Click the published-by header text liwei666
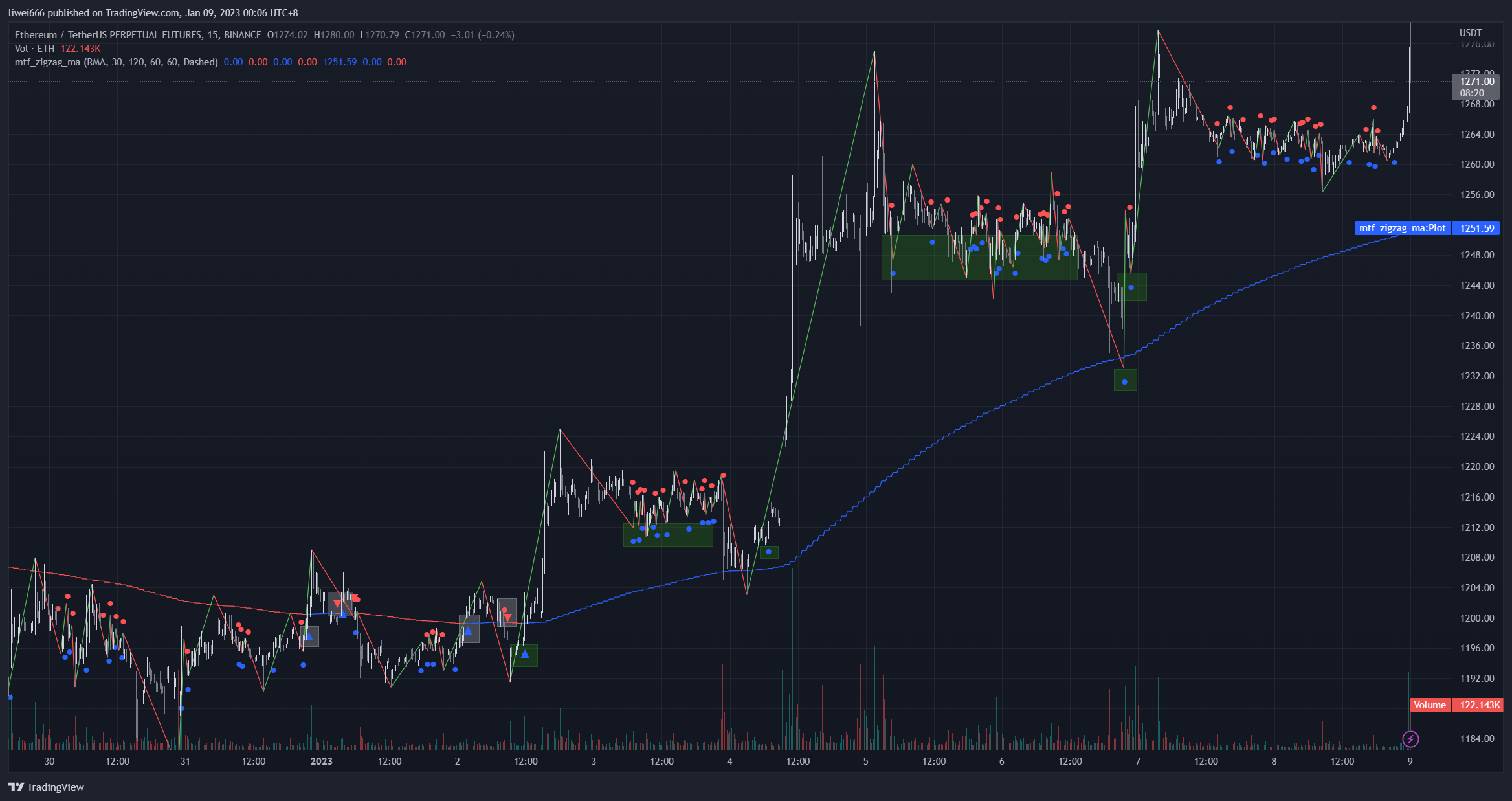The image size is (1512, 801). point(26,13)
